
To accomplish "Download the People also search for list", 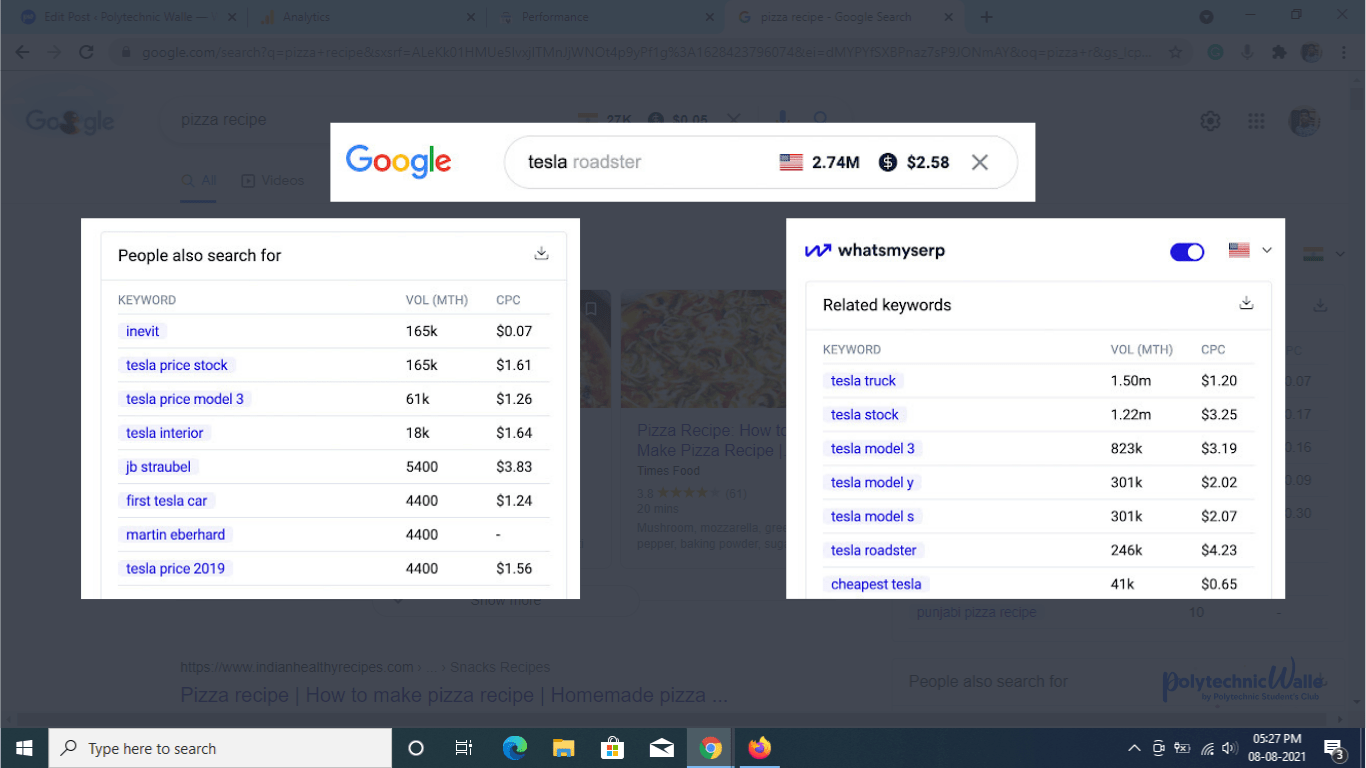I will pos(541,254).
